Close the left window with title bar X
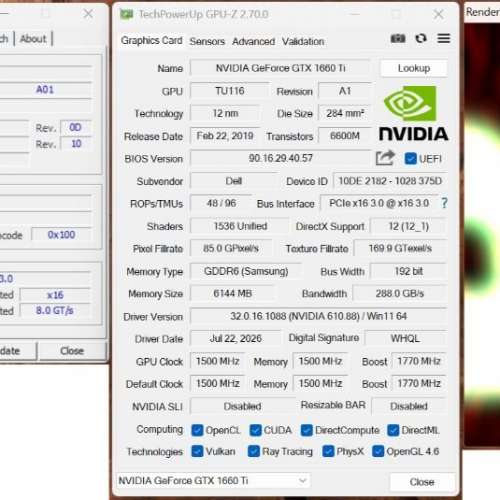Screen dimensions: 500x500 (x=88, y=14)
